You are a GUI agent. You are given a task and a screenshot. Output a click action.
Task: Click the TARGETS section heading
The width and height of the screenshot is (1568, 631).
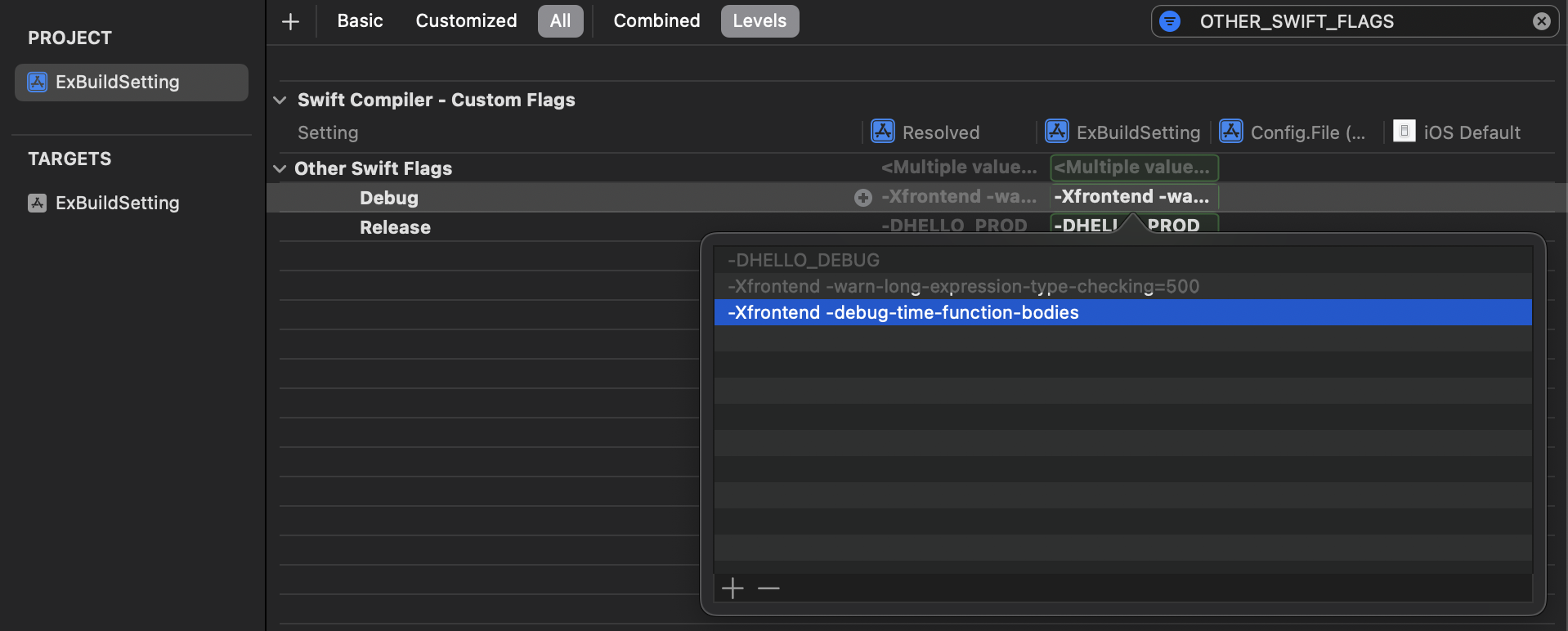point(69,159)
